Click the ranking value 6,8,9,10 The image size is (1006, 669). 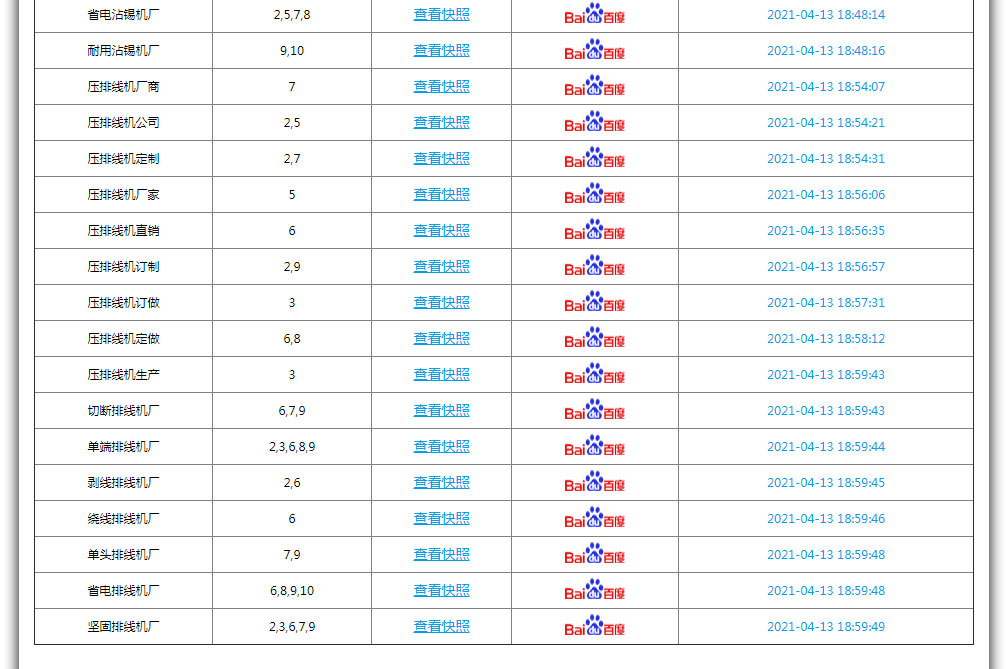(x=292, y=589)
